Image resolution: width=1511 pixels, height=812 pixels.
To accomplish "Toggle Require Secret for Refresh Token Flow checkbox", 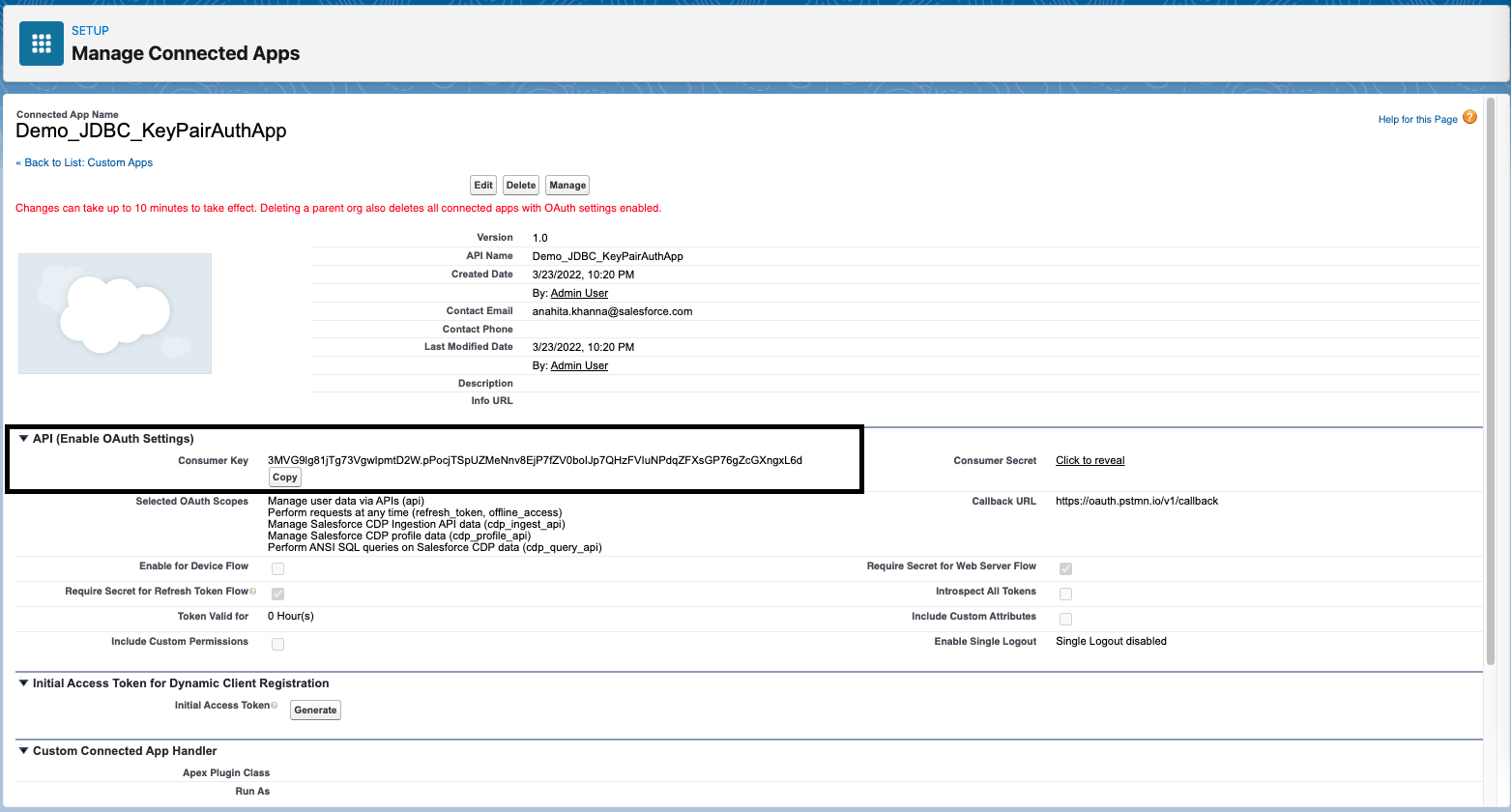I will pos(277,594).
